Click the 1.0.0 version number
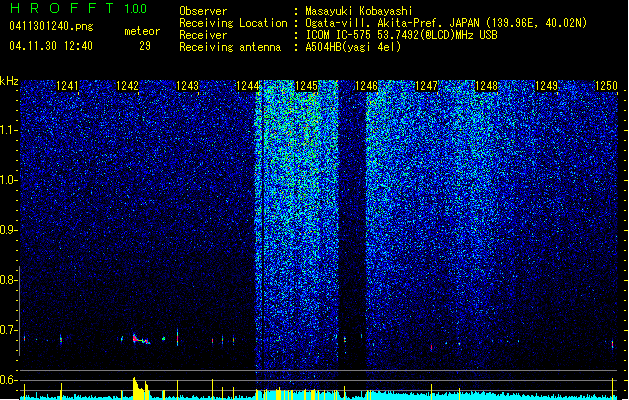The image size is (629, 400). [x=136, y=9]
